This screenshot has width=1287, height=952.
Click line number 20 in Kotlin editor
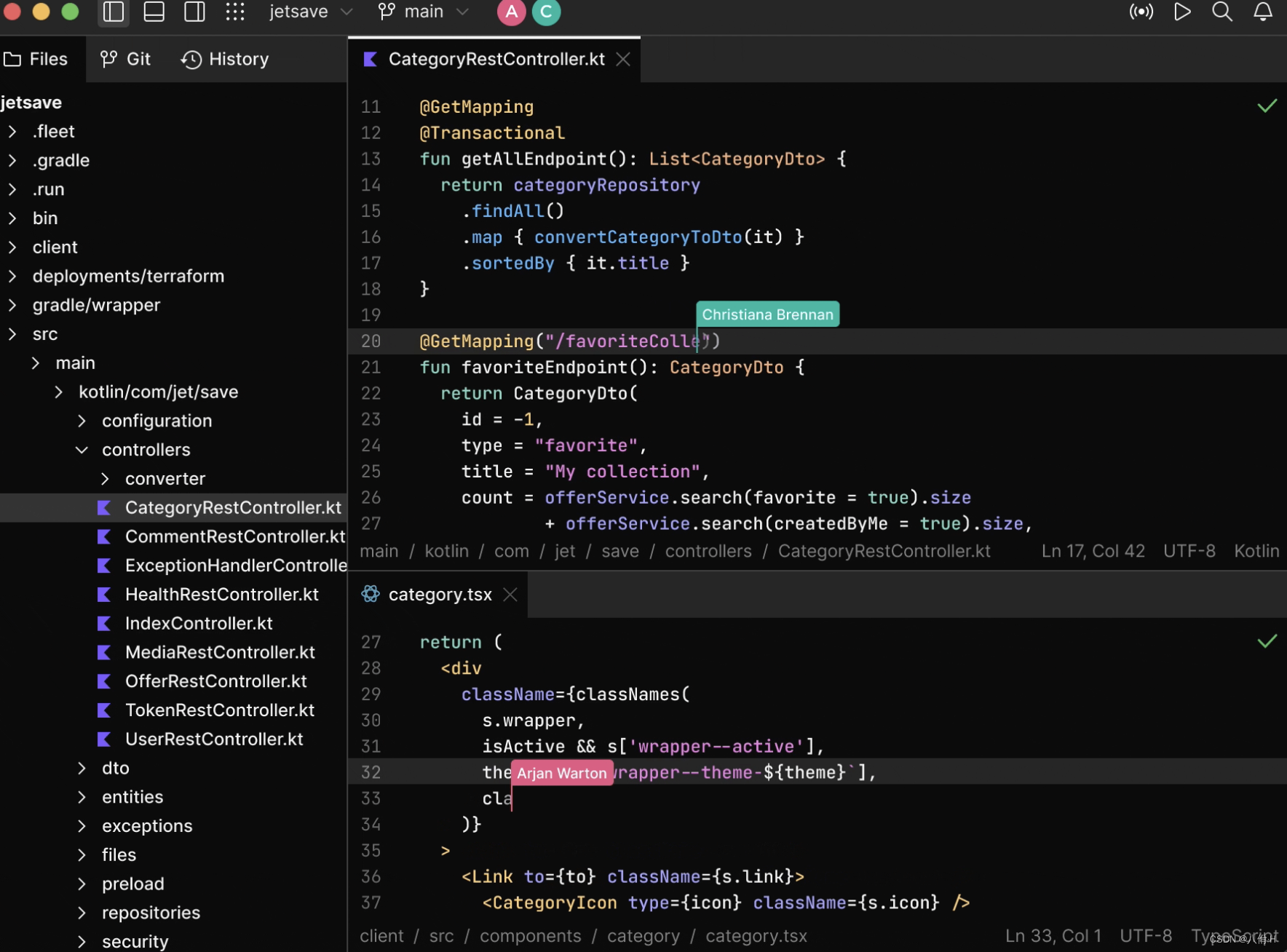point(371,341)
